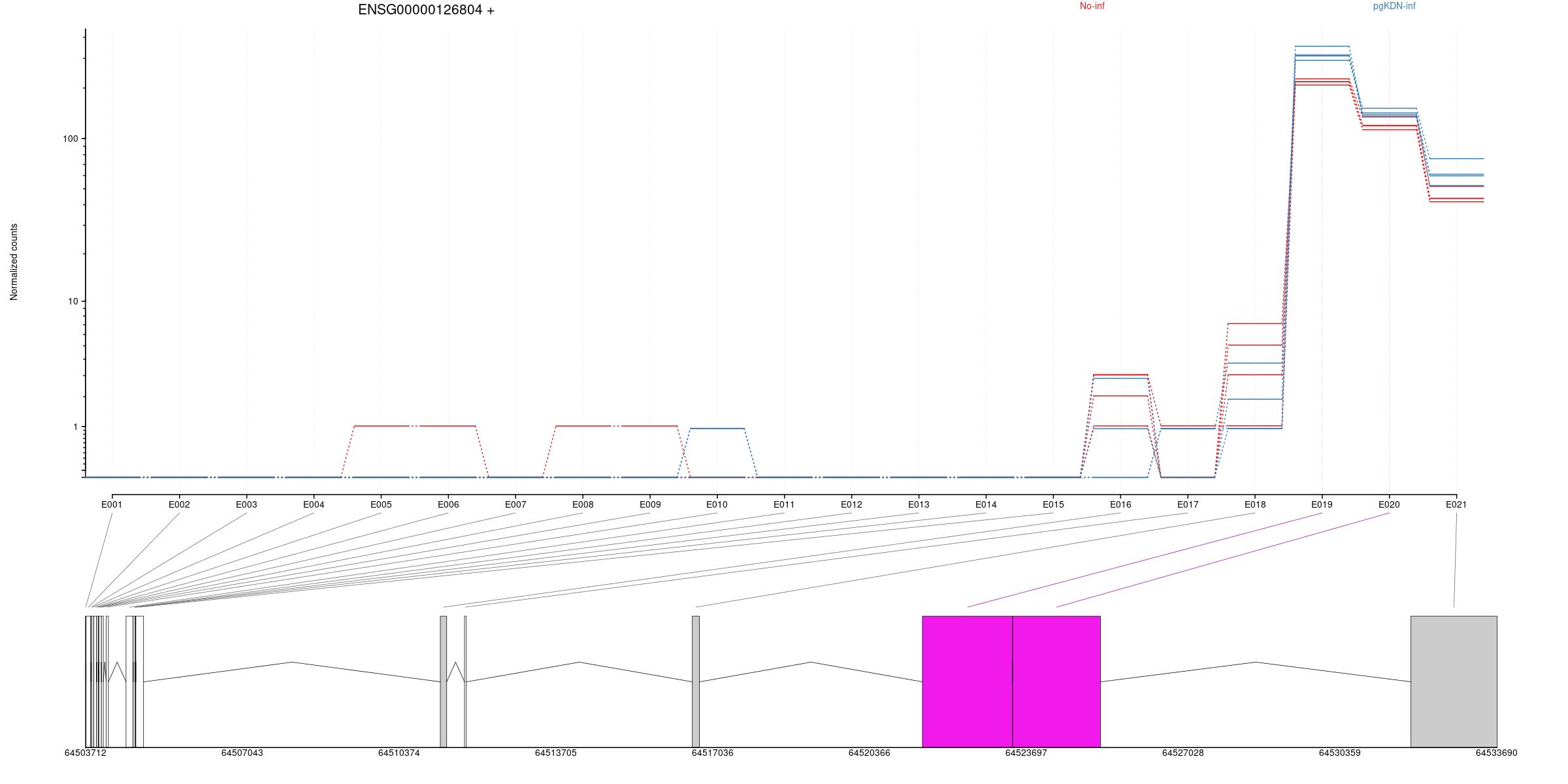Click the gray exon right of 64510374
This screenshot has width=1568, height=784.
[x=444, y=681]
